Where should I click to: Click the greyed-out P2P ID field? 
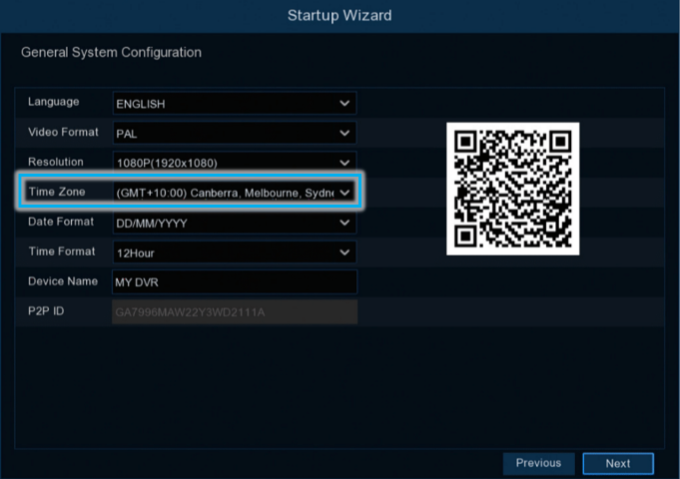[x=233, y=313]
